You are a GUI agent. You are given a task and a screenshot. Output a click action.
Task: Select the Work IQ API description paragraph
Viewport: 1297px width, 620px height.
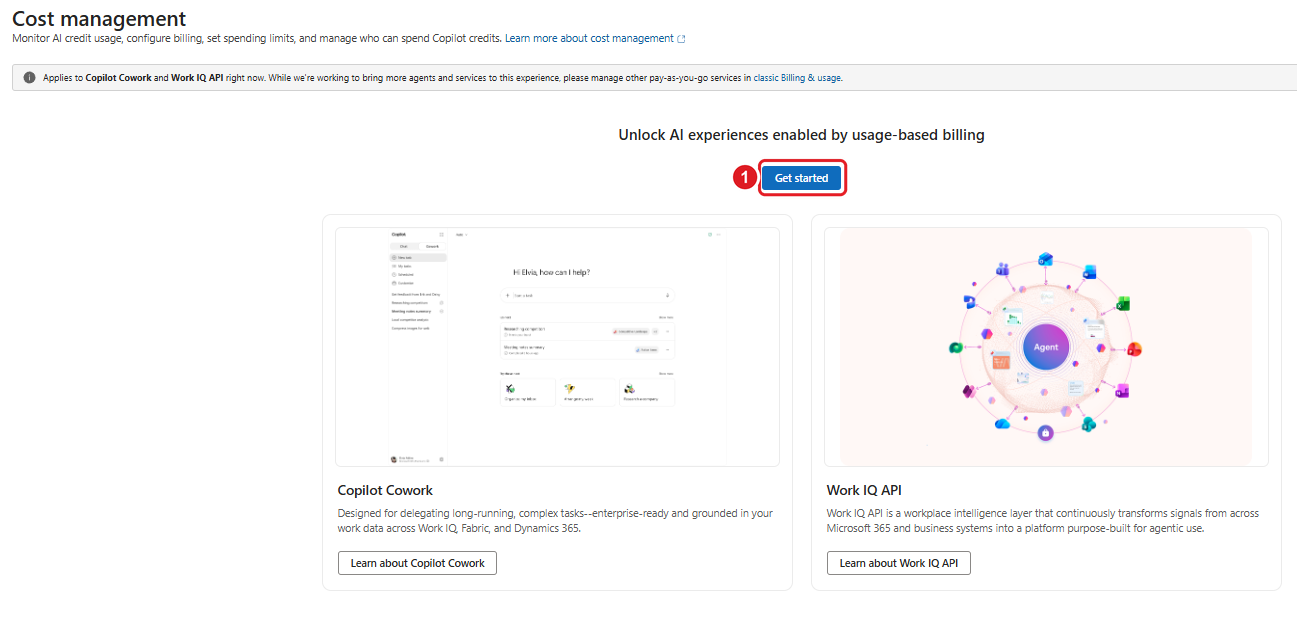click(x=1043, y=521)
